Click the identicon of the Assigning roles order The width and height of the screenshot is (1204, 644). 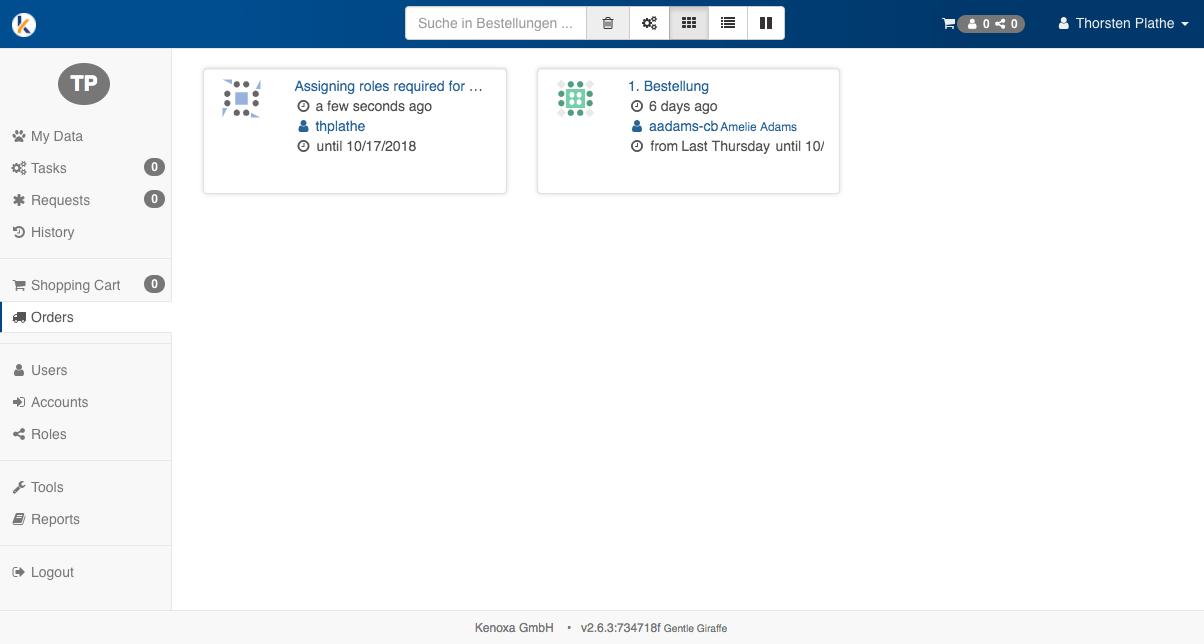click(241, 98)
